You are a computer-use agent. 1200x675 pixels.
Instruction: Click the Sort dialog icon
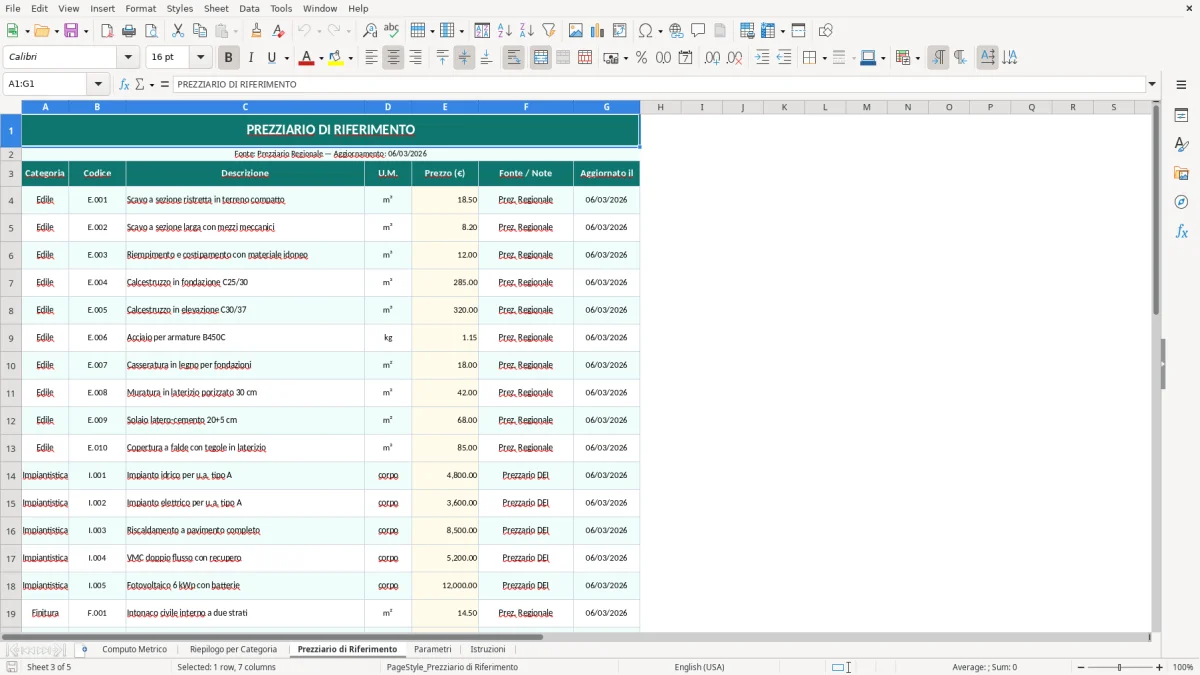tap(482, 31)
